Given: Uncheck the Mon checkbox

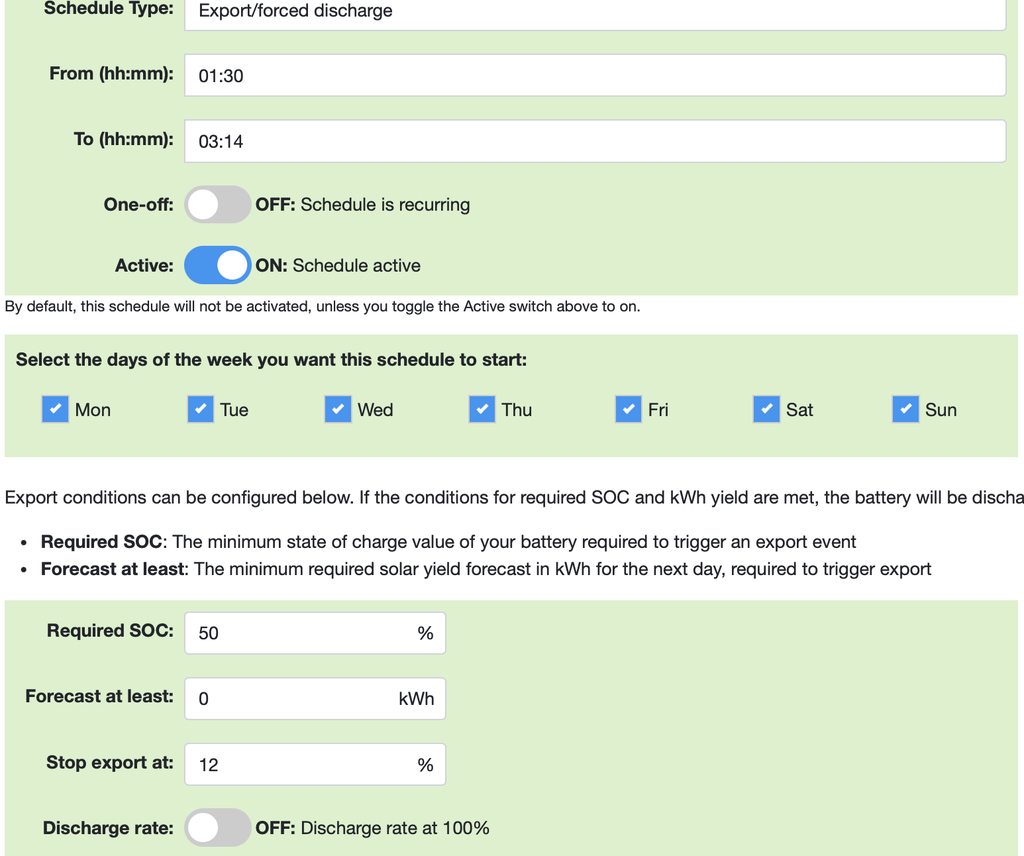Looking at the screenshot, I should coord(55,409).
